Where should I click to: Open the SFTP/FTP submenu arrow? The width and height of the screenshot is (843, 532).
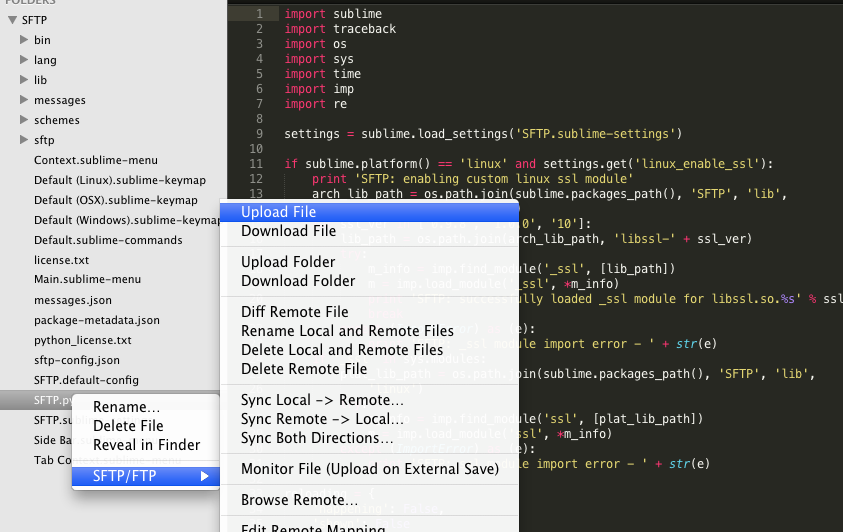[204, 475]
